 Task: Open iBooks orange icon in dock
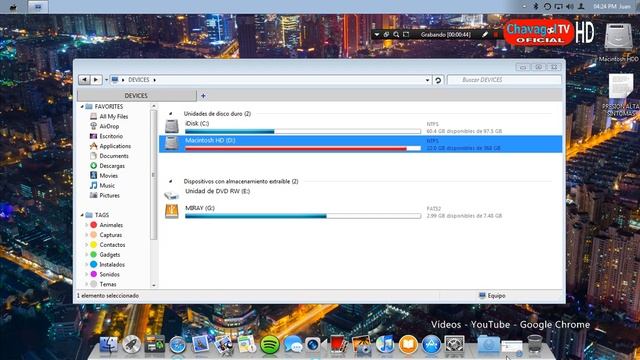click(x=408, y=345)
